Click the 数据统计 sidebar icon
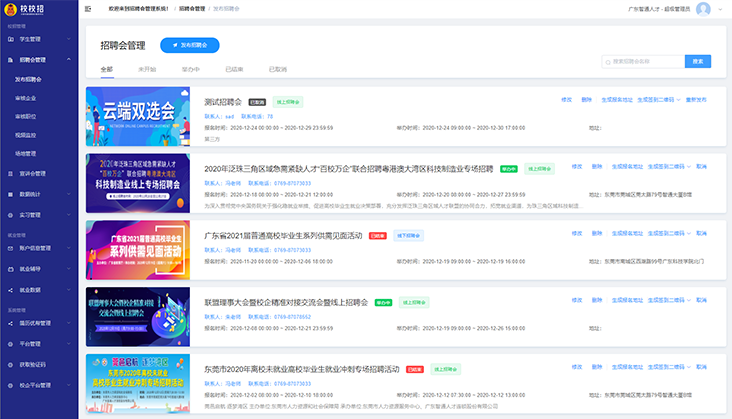Viewport: 732px width, 419px height. coord(10,194)
